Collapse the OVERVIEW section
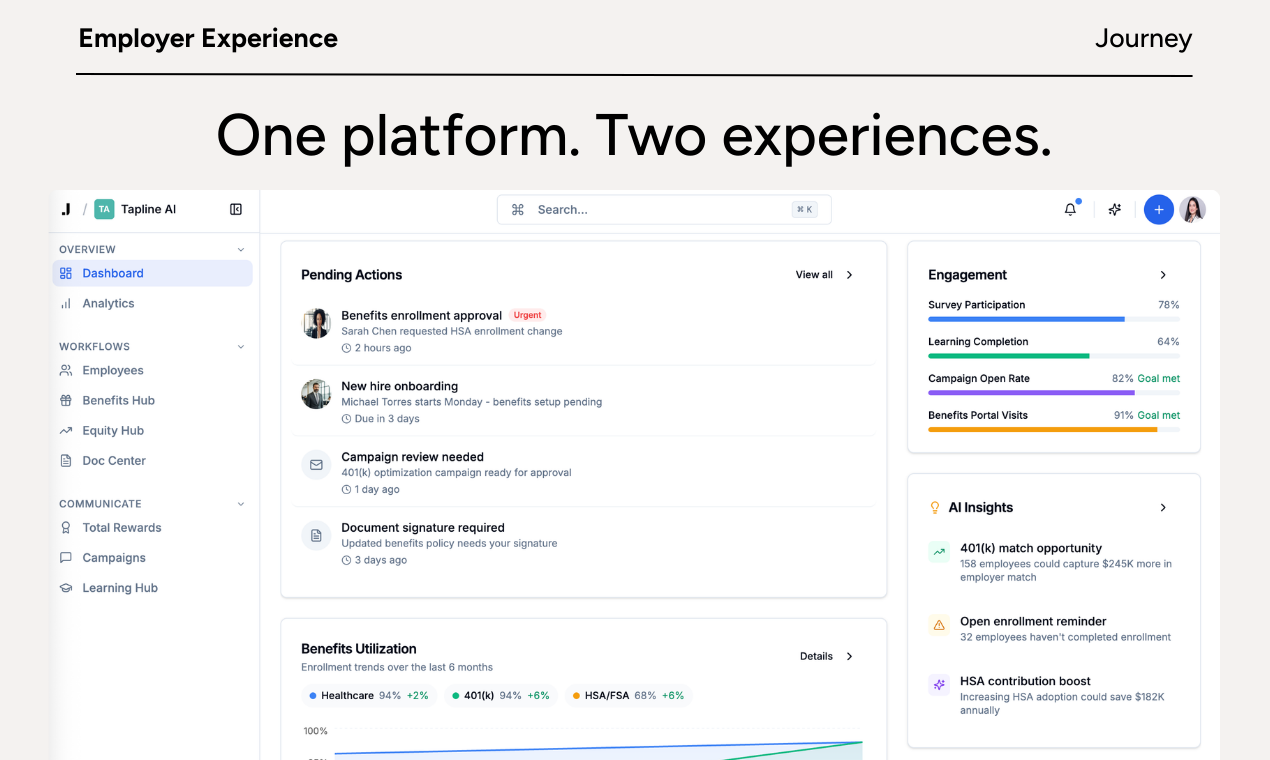Image resolution: width=1270 pixels, height=760 pixels. coord(240,249)
